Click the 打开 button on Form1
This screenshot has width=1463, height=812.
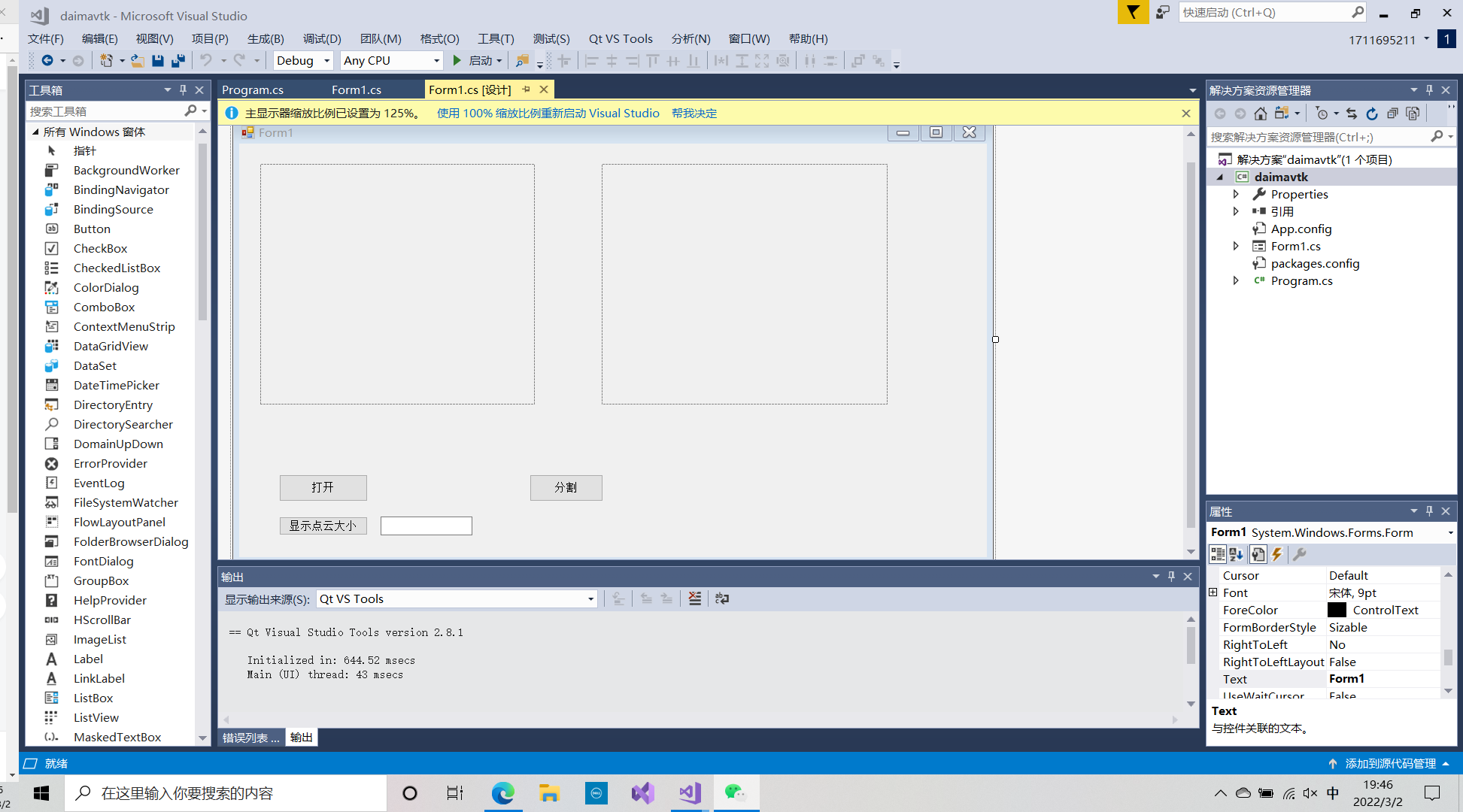click(323, 487)
